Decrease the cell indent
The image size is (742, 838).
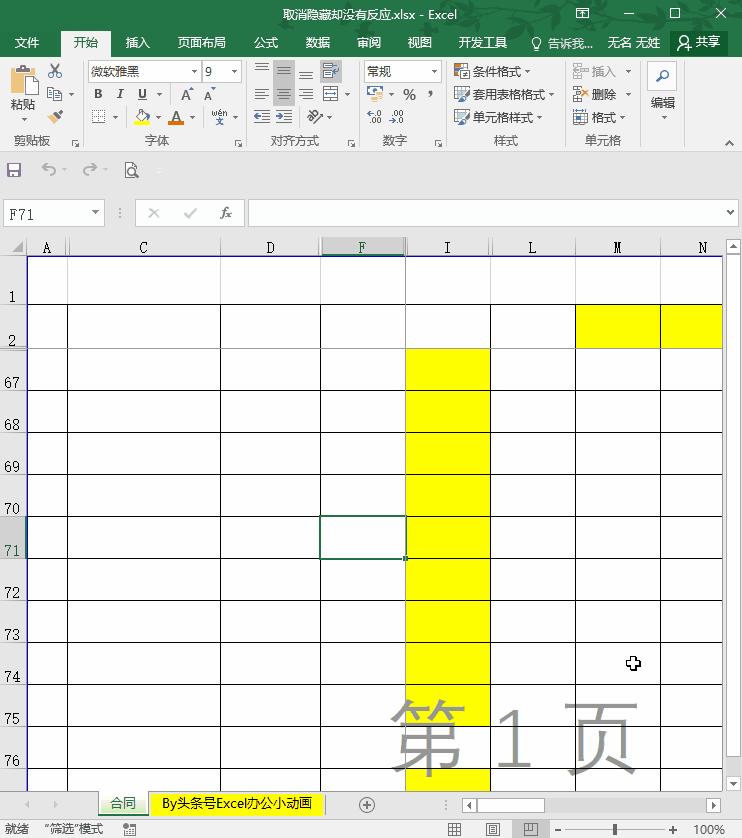261,117
